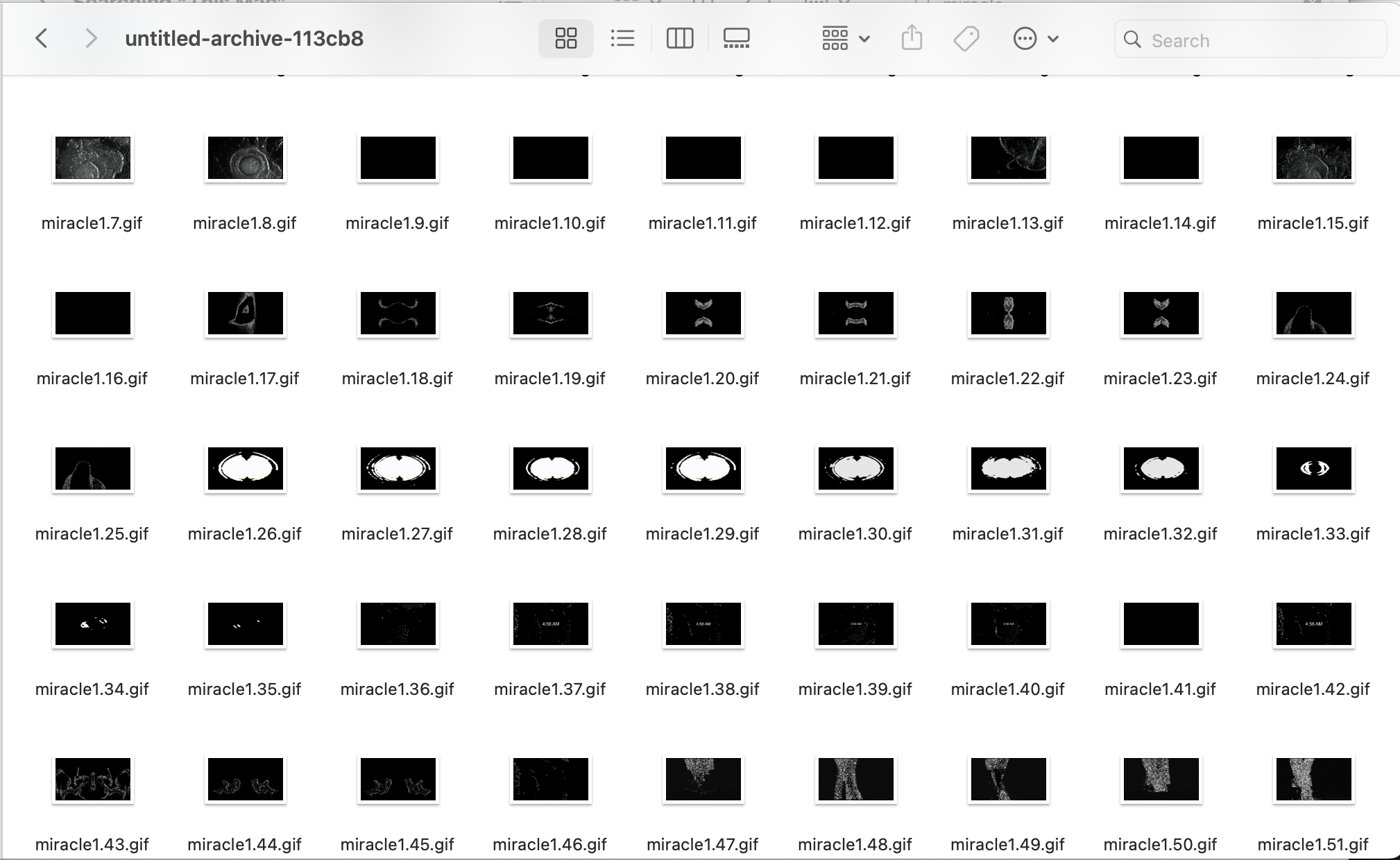Open the More actions ellipsis menu
Screen dimensions: 1400x860
1036,38
